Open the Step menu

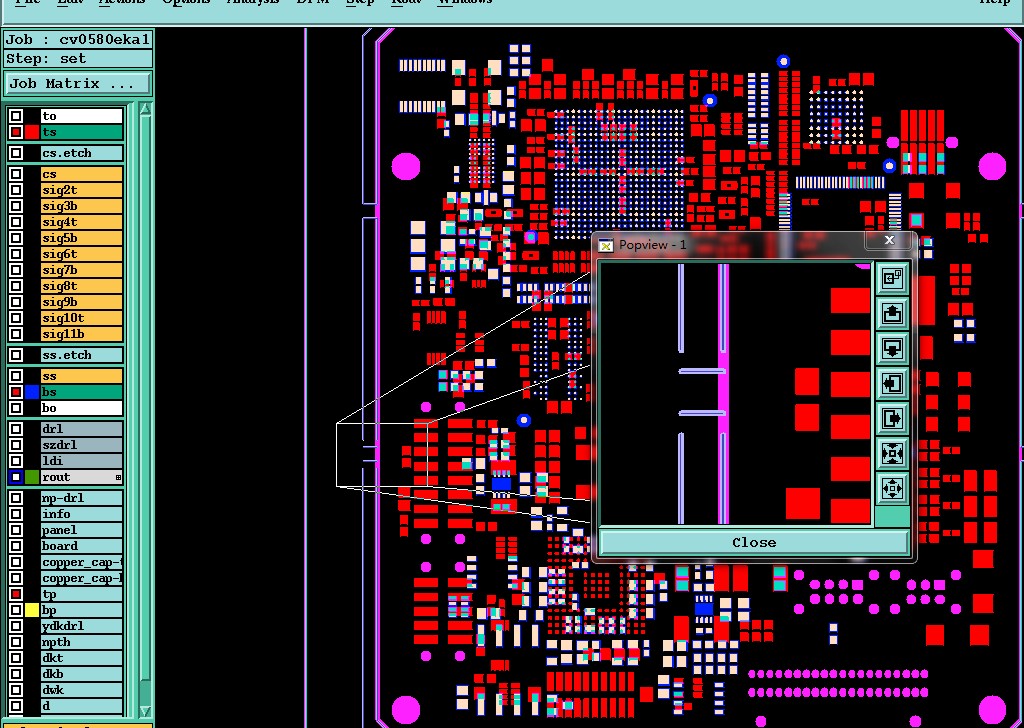[x=360, y=2]
